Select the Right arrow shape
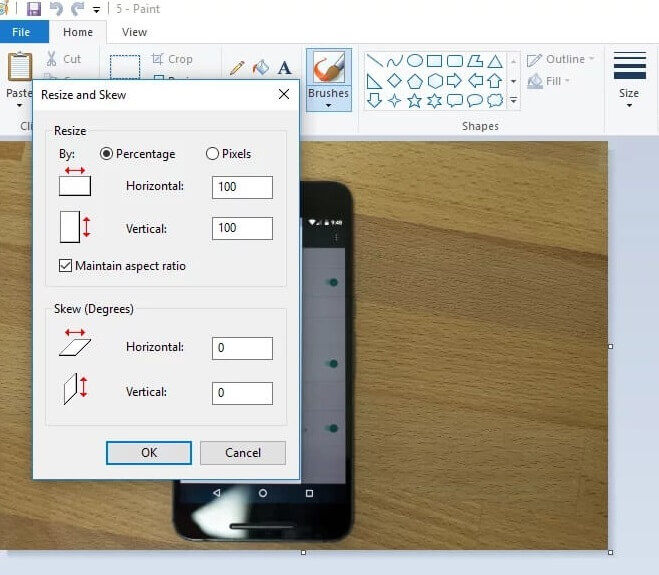Viewport: 659px width, 575px height. point(454,80)
